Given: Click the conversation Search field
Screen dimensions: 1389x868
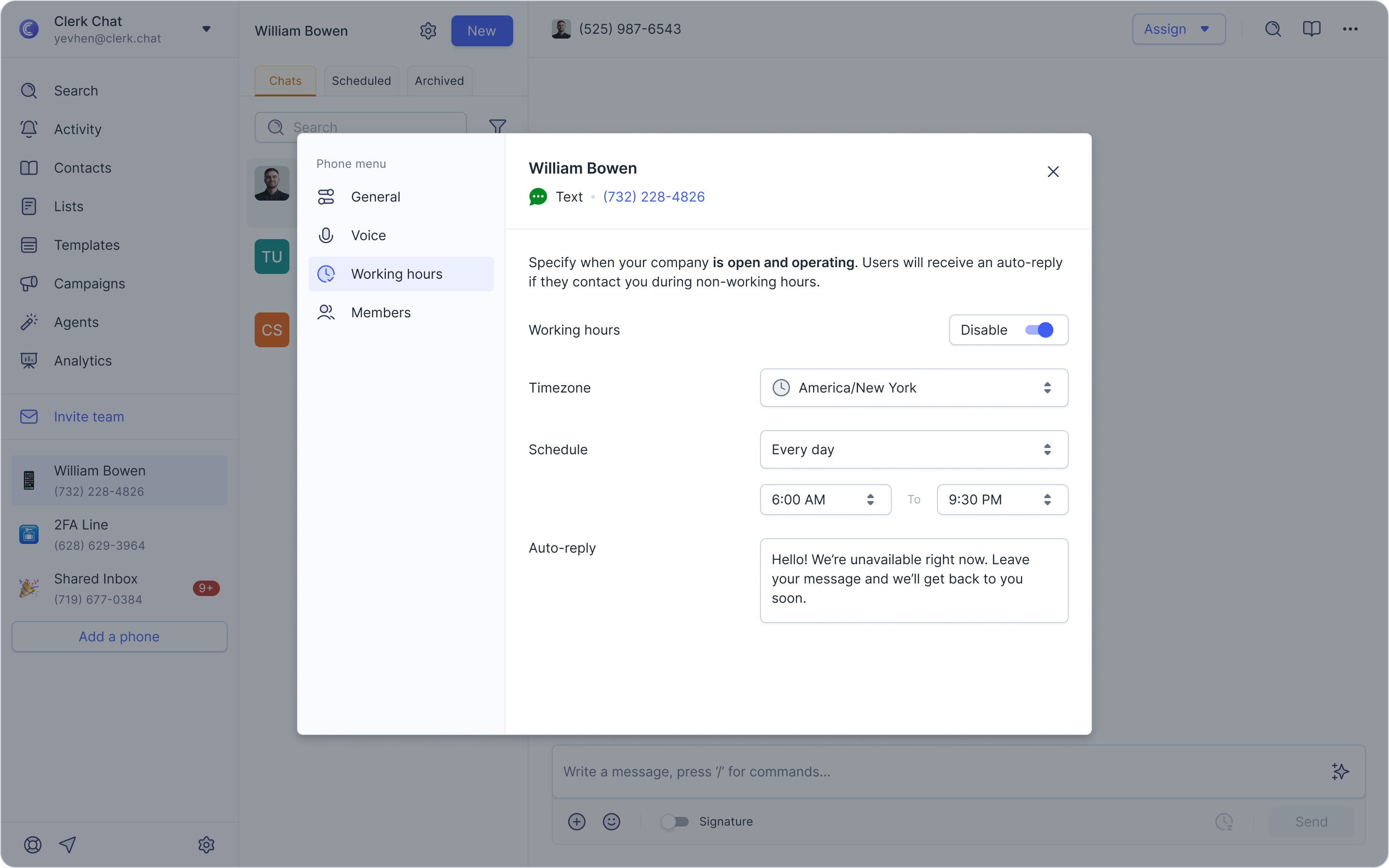Looking at the screenshot, I should point(360,127).
